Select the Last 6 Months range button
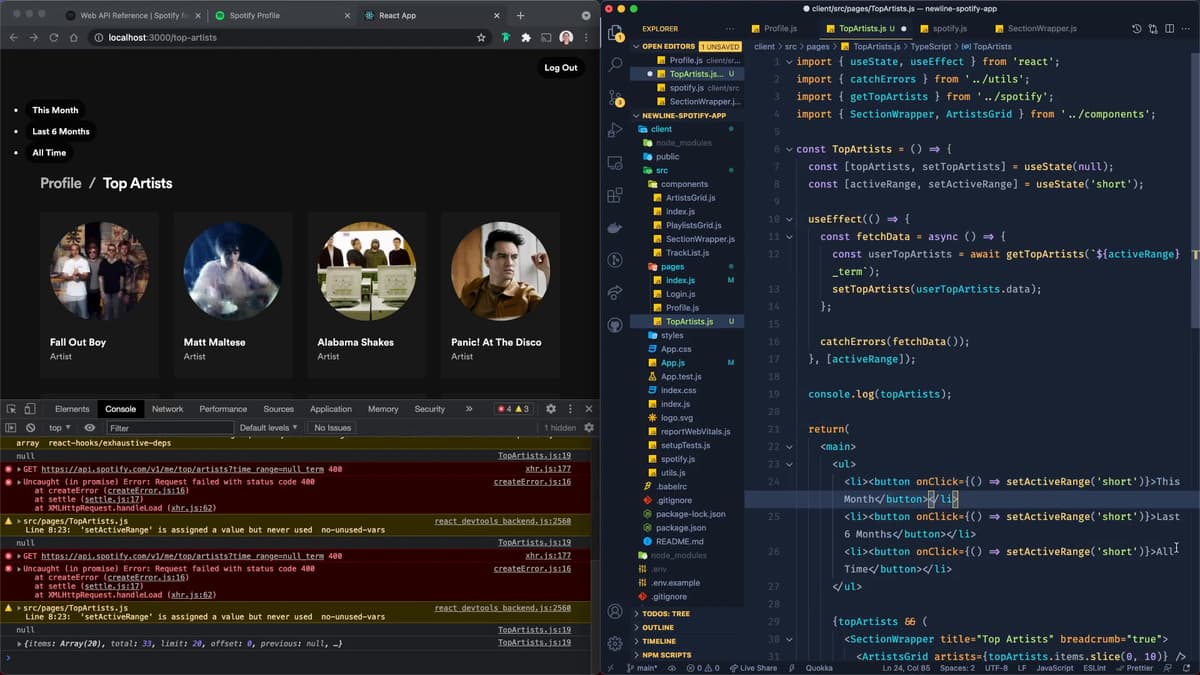 coord(61,131)
